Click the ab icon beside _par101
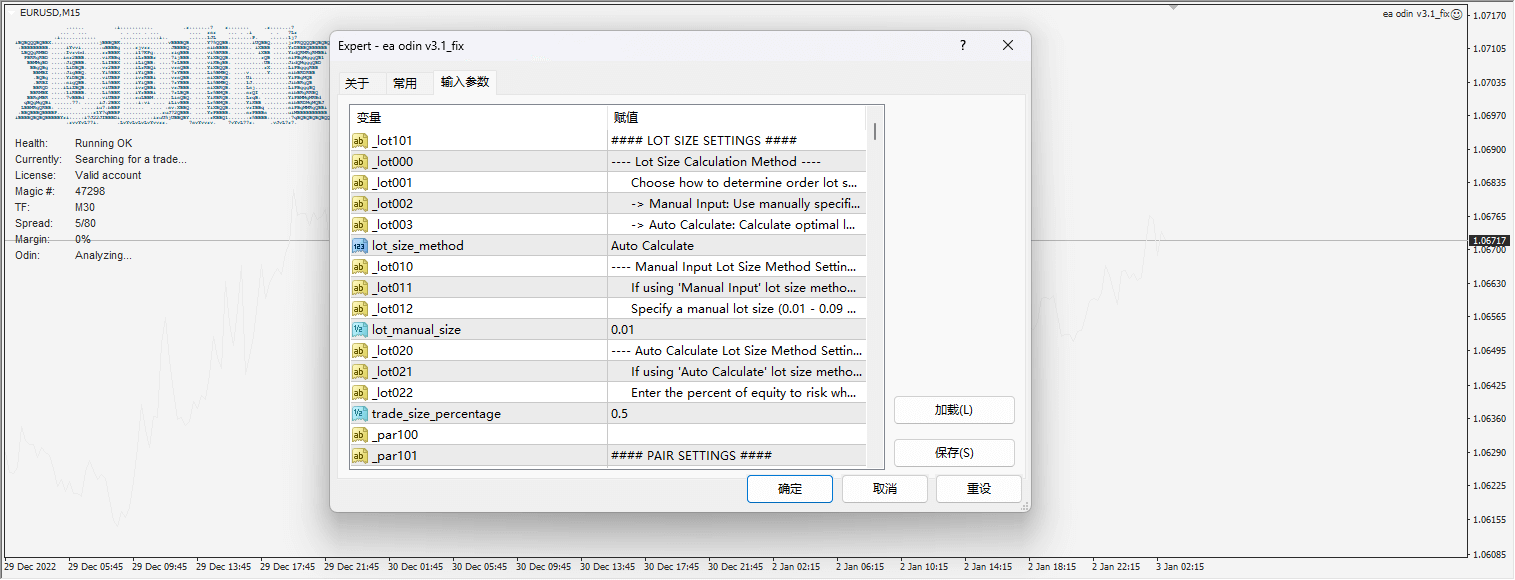Screen dimensions: 1515x580 (359, 455)
